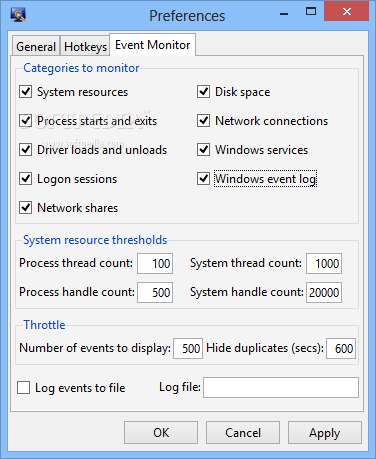Click the Preferences window app icon
The image size is (376, 459).
[18, 14]
